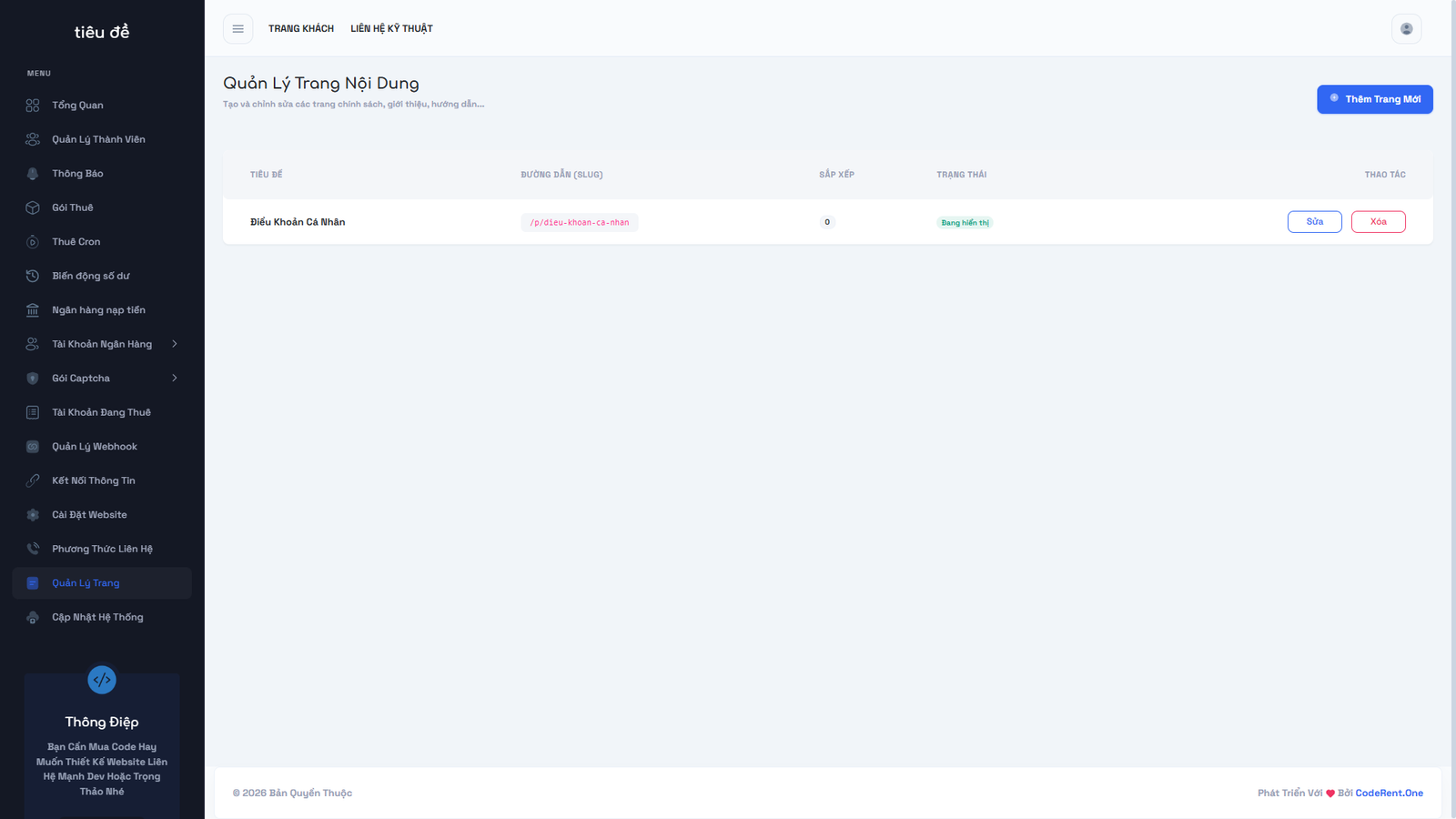Delete the page with the Xóa button
The width and height of the screenshot is (1456, 819).
(x=1378, y=222)
